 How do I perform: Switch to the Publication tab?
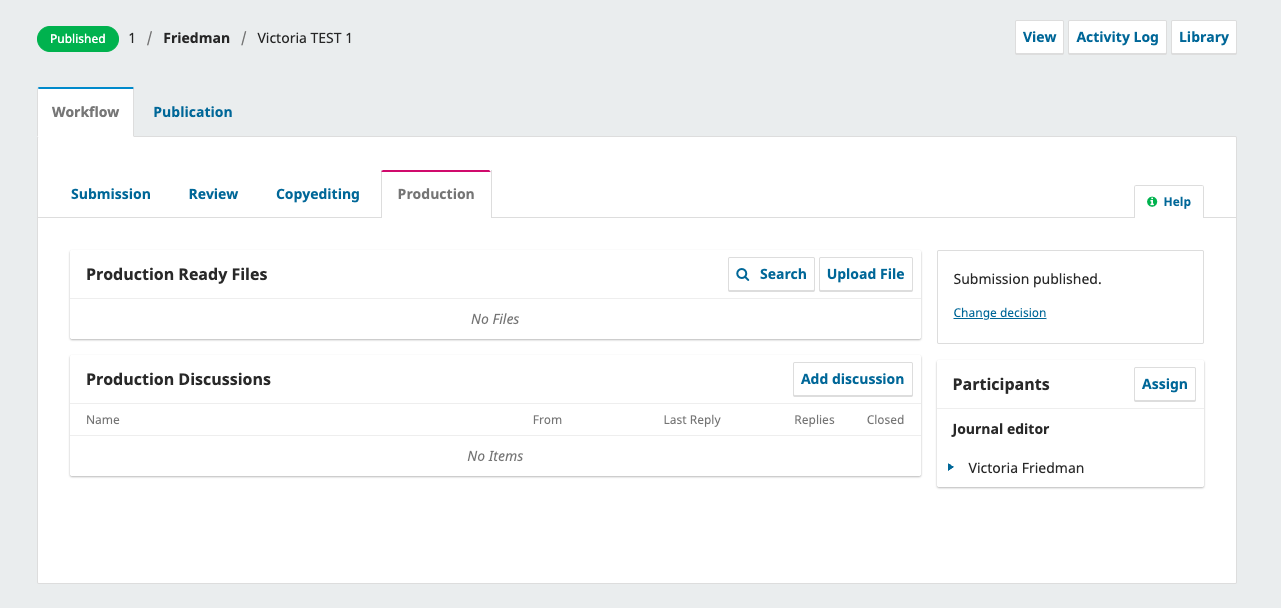click(x=193, y=112)
